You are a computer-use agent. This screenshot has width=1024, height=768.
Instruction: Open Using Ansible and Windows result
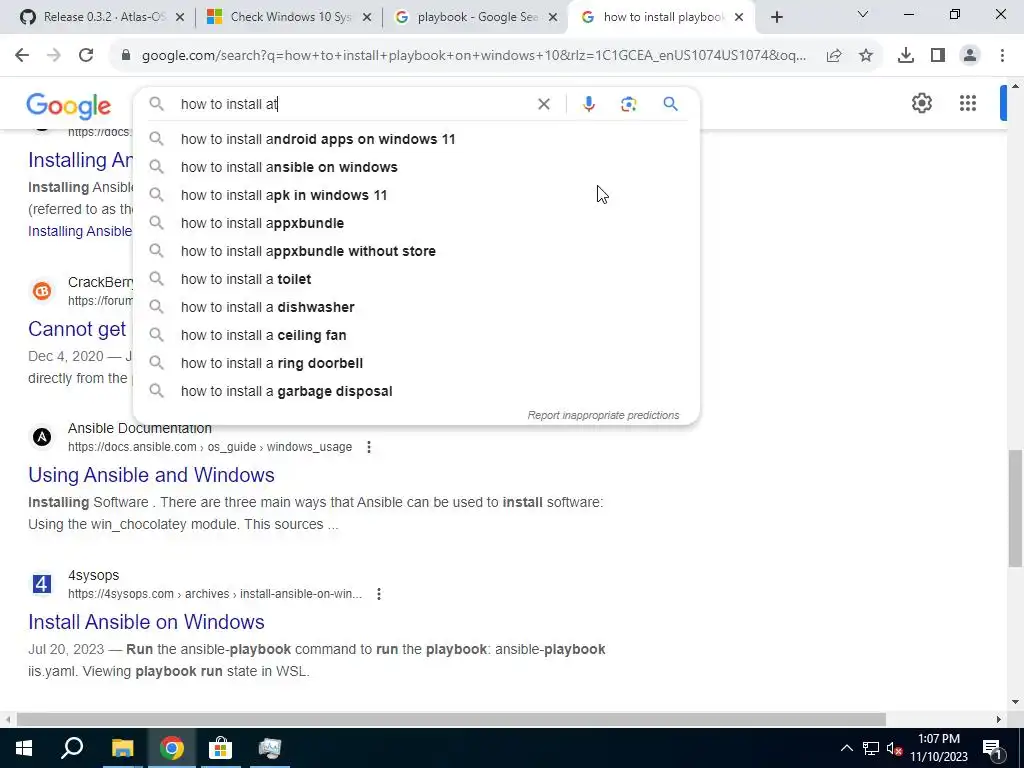pos(151,475)
